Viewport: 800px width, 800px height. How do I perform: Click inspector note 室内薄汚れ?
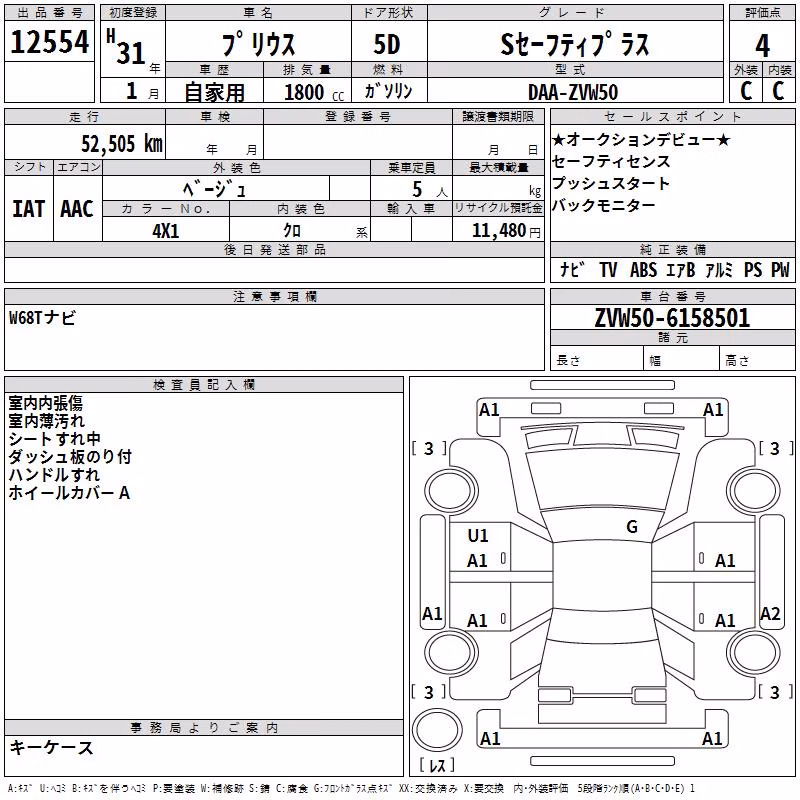pos(46,421)
